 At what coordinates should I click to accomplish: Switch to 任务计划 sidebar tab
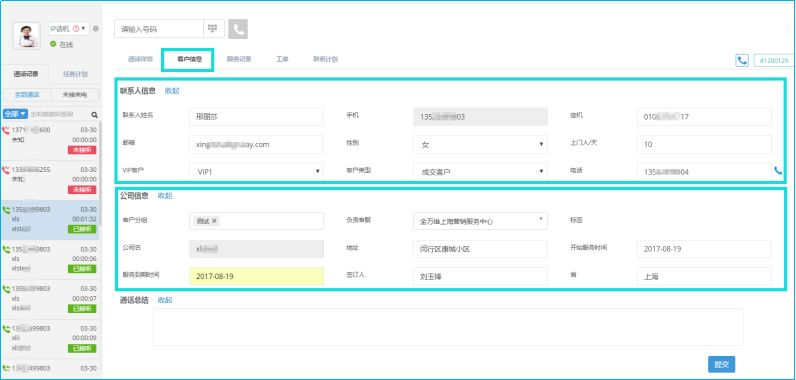(75, 74)
